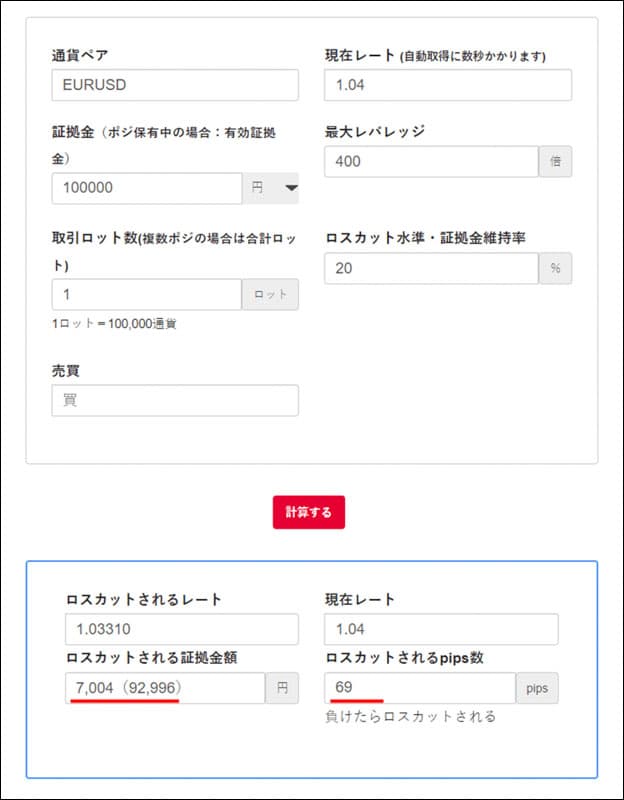This screenshot has height=800, width=624.
Task: Focus the 取引ロット数 input field
Action: [x=146, y=295]
